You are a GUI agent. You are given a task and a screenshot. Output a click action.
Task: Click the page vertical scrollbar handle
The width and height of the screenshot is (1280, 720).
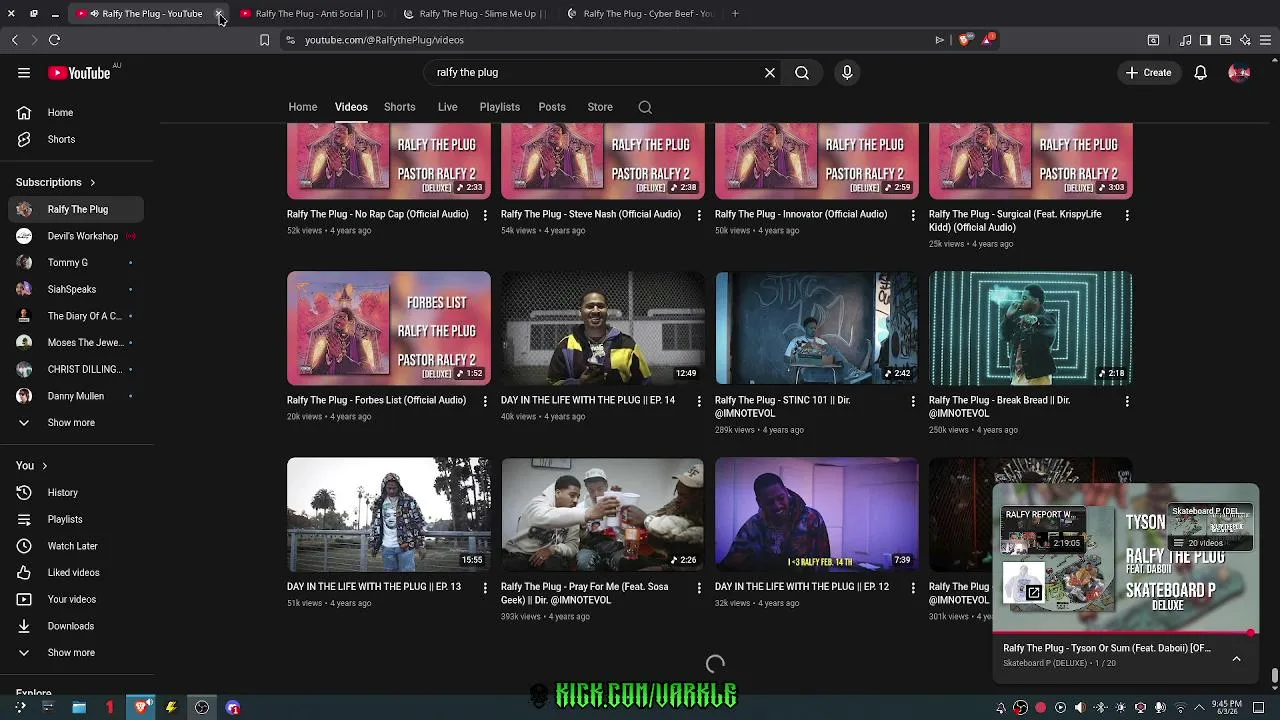click(x=1274, y=676)
